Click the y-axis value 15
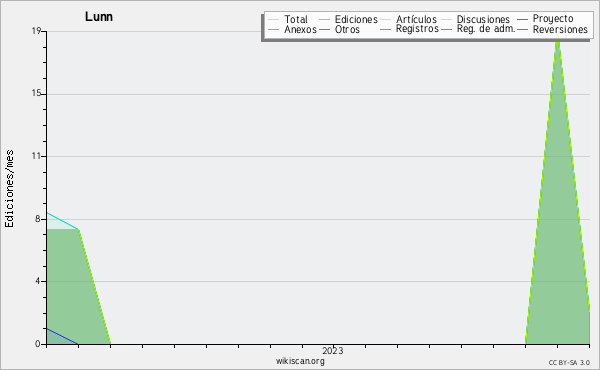Screen dimensions: 600x370 click(x=36, y=94)
